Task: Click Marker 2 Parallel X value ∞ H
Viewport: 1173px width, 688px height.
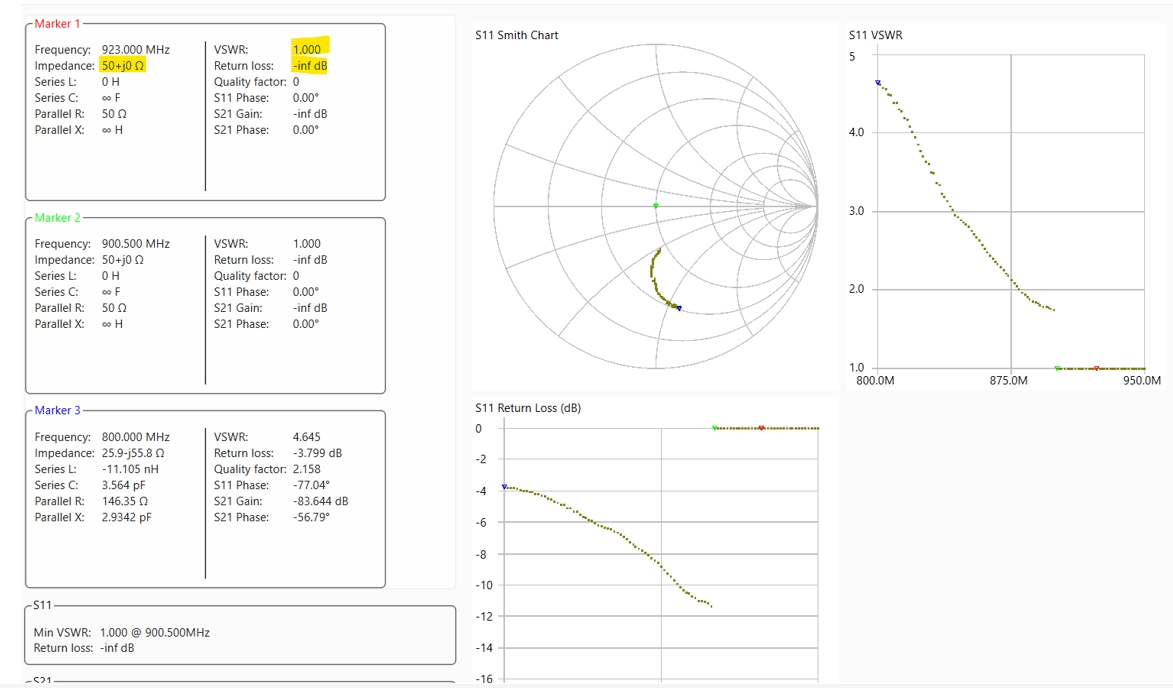Action: [112, 324]
